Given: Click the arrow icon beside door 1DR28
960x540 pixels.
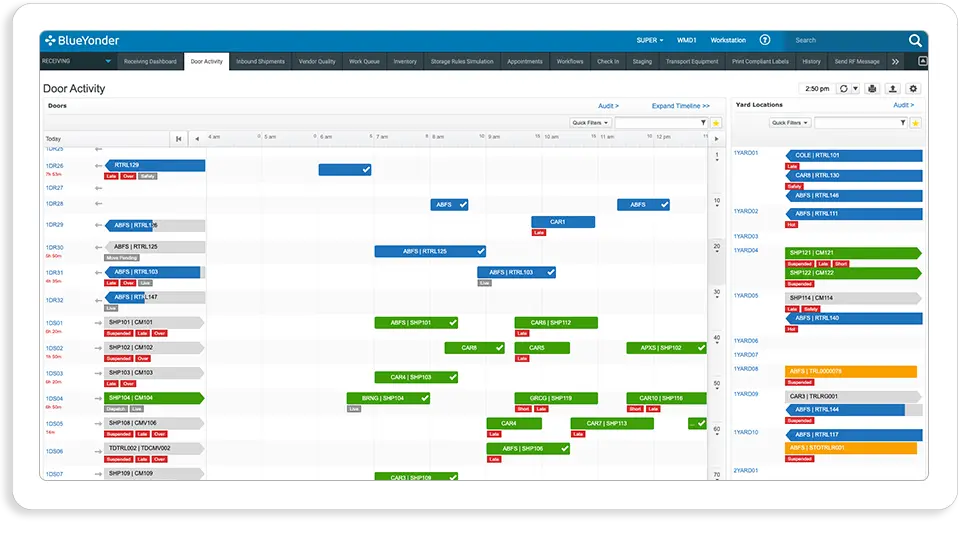Looking at the screenshot, I should tap(98, 204).
